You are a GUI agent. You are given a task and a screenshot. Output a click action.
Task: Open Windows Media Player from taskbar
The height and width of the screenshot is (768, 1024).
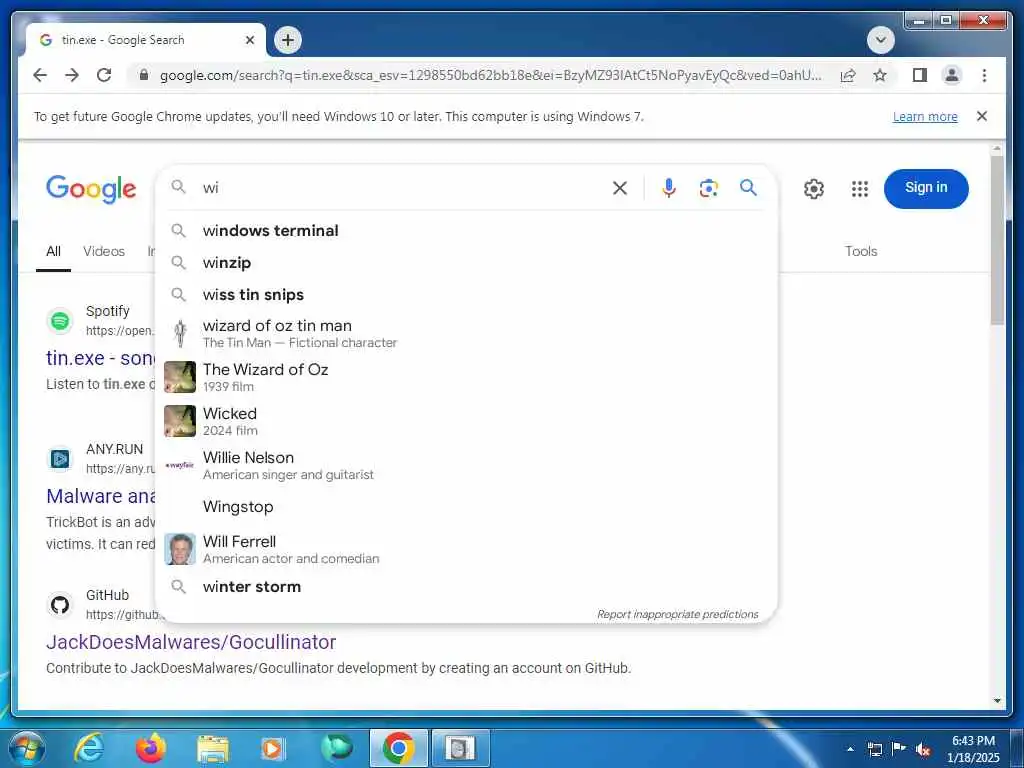click(x=273, y=748)
